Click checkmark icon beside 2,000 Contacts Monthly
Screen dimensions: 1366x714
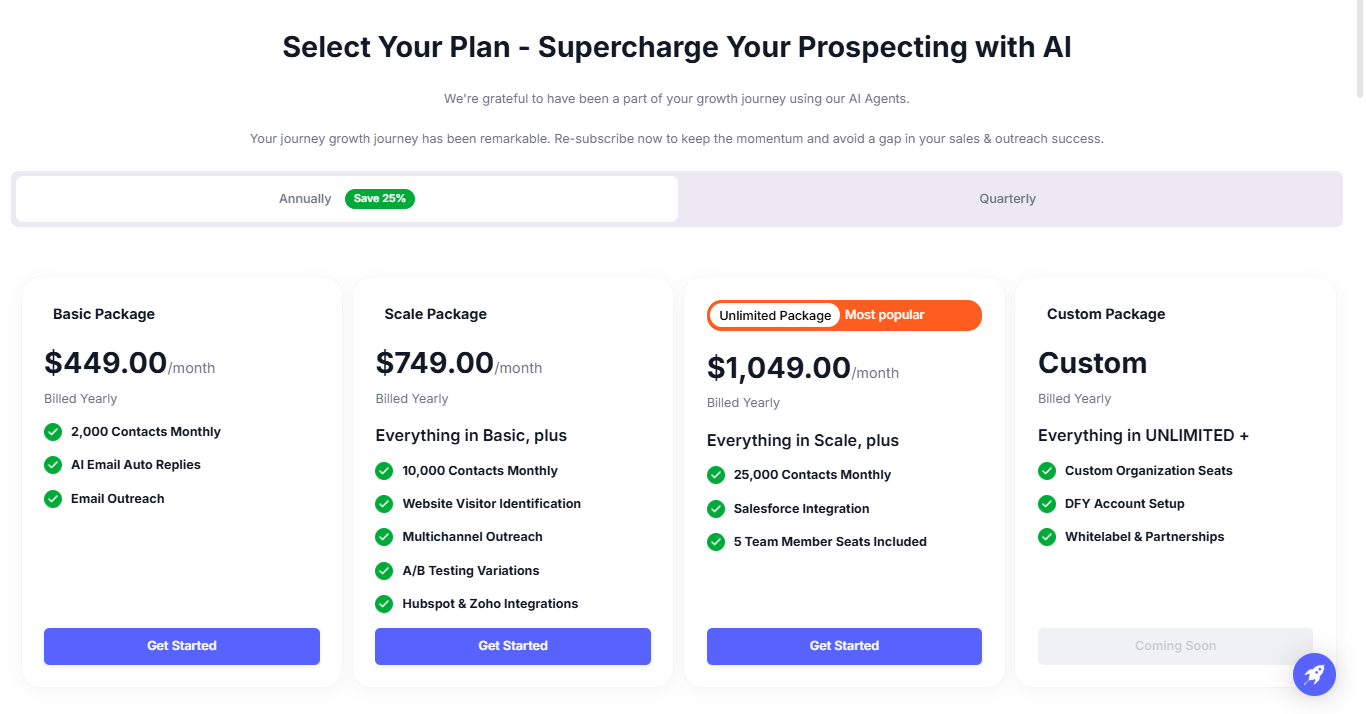[53, 432]
